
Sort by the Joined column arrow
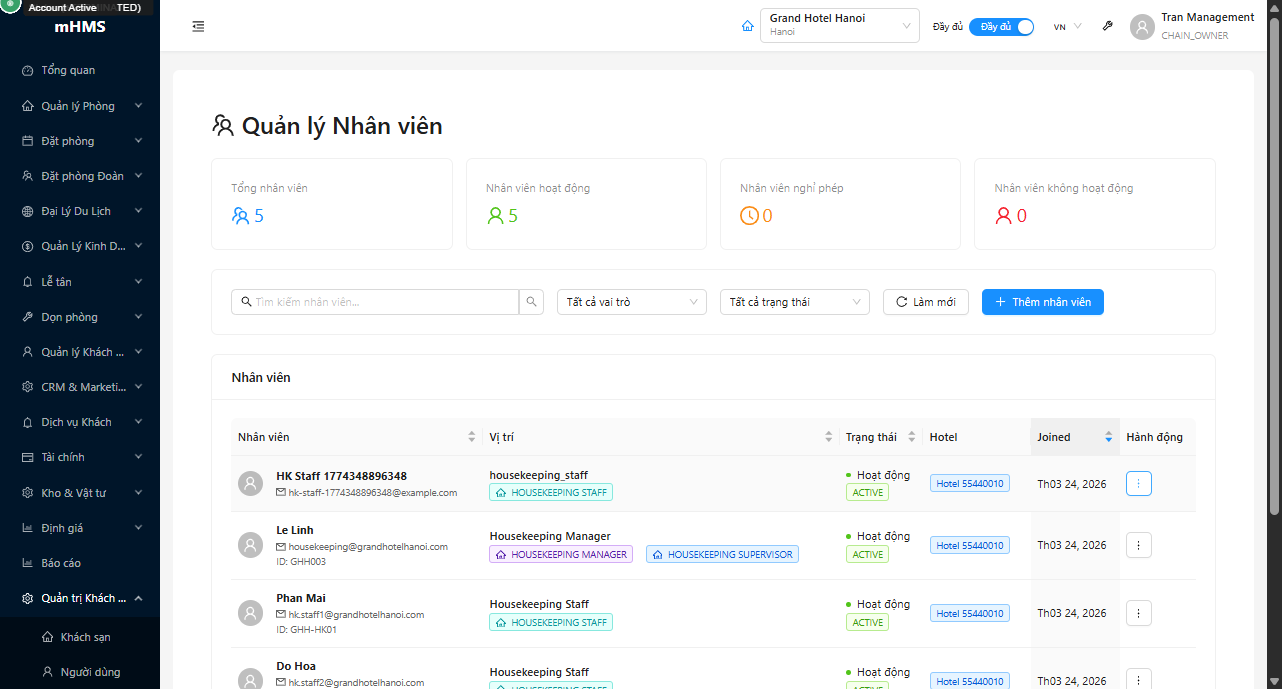(1108, 437)
